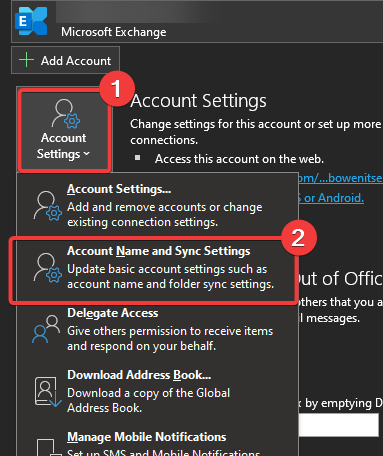This screenshot has height=456, width=383.
Task: Select Download Address Book... entry
Action: [157, 391]
